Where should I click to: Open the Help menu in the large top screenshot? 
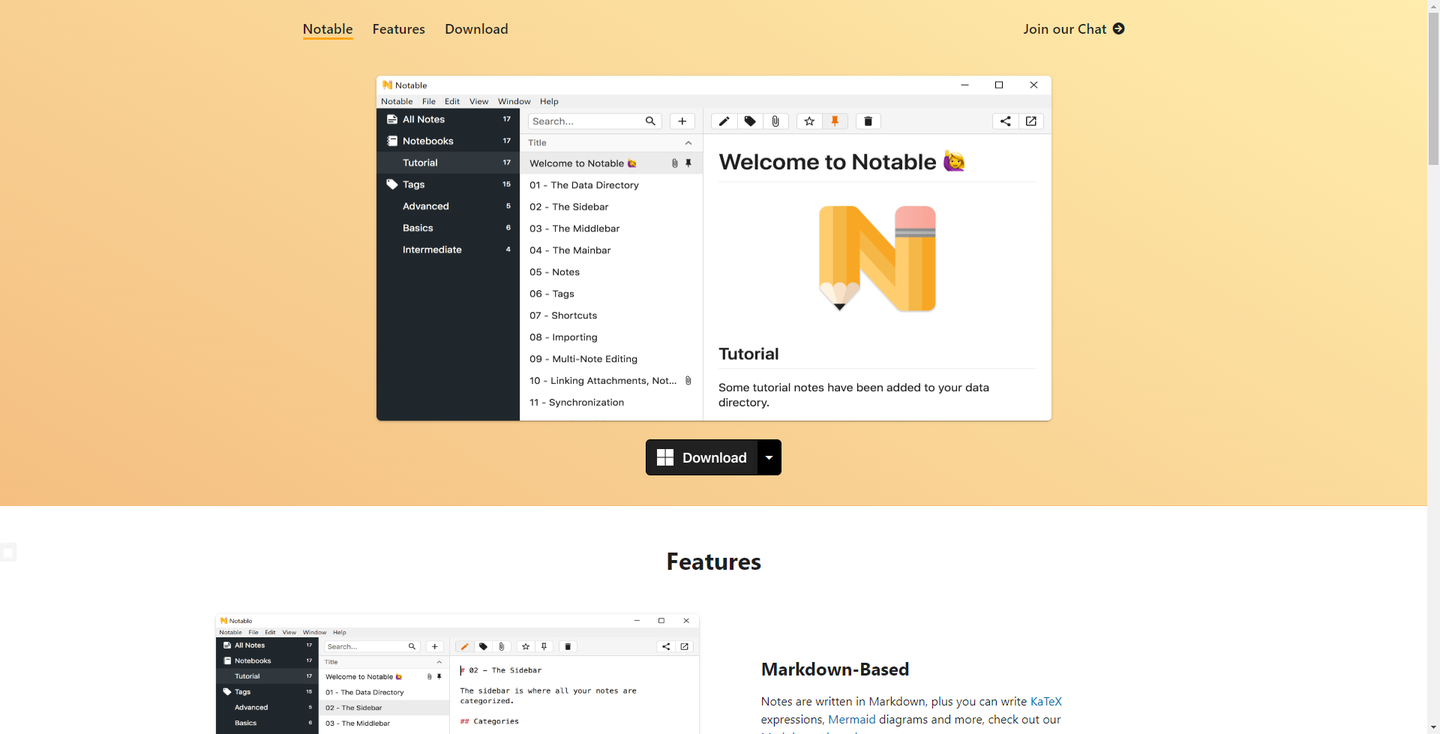click(x=549, y=101)
